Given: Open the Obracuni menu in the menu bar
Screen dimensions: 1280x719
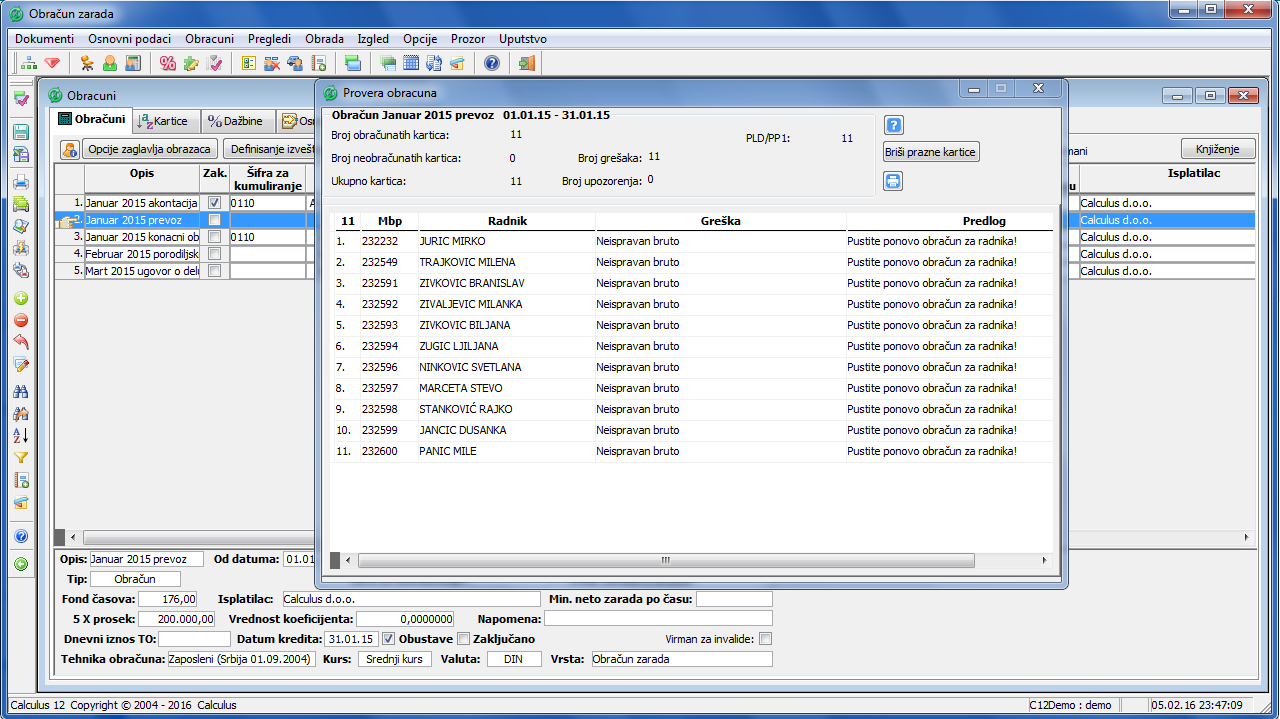Looking at the screenshot, I should tap(209, 39).
